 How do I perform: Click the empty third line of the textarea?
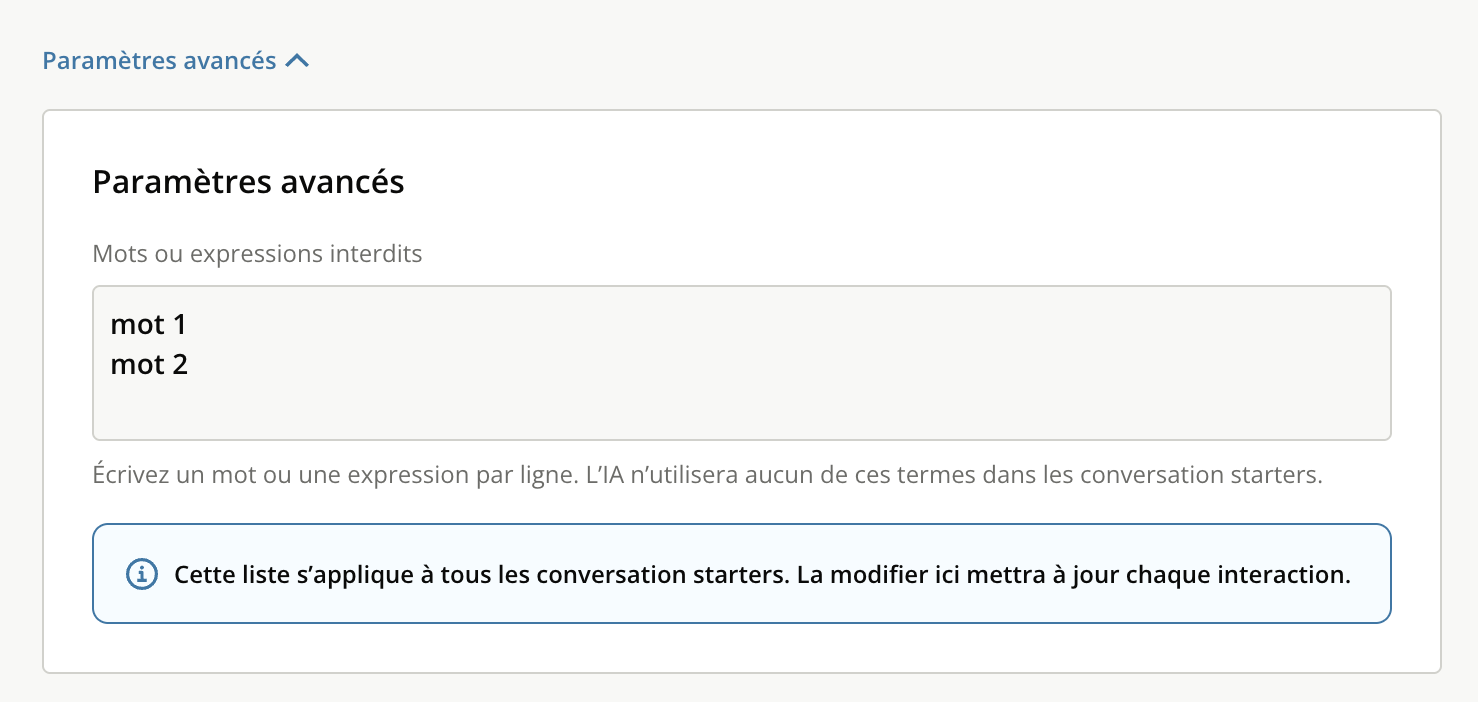(400, 405)
